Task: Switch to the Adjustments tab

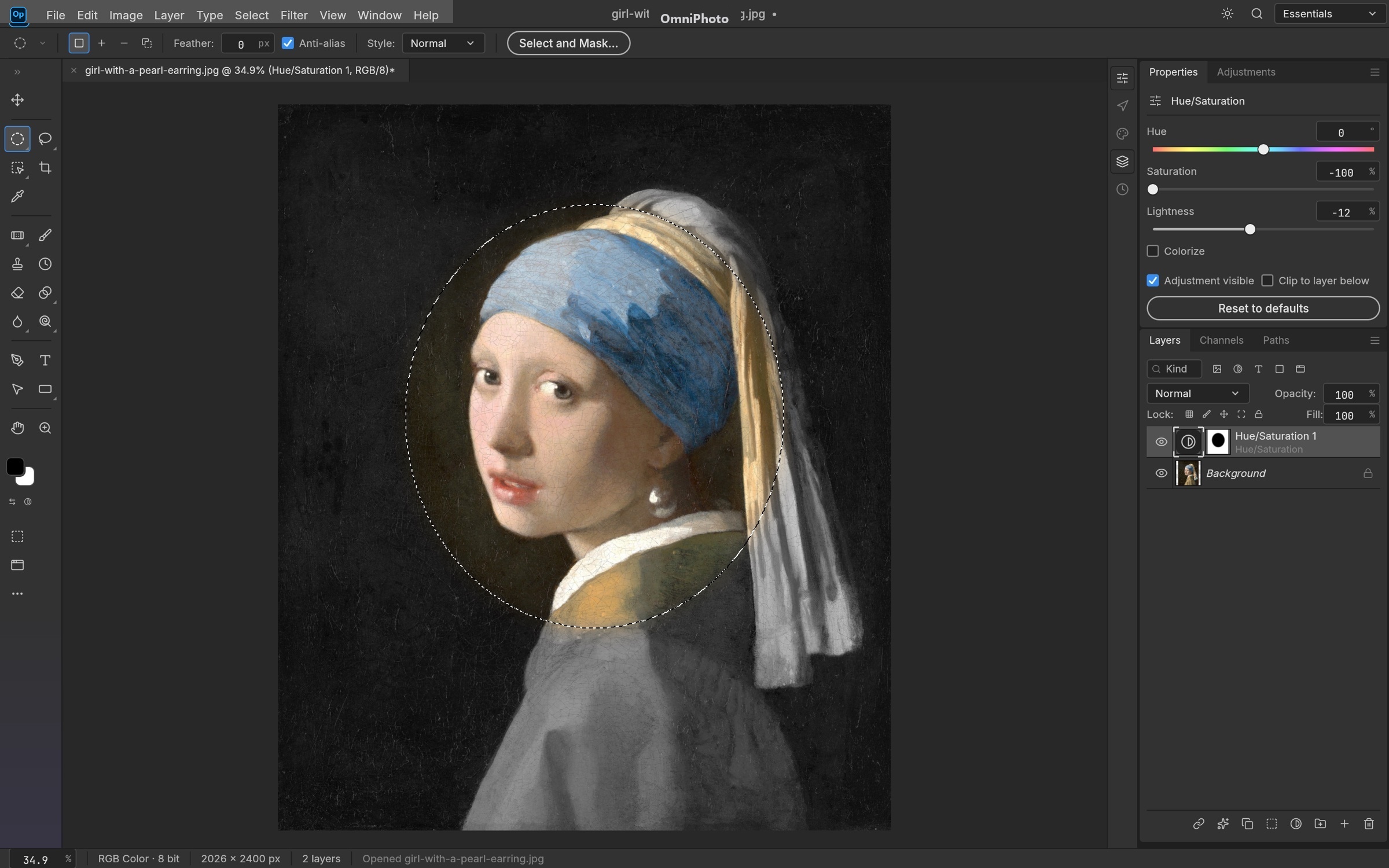Action: pos(1246,72)
